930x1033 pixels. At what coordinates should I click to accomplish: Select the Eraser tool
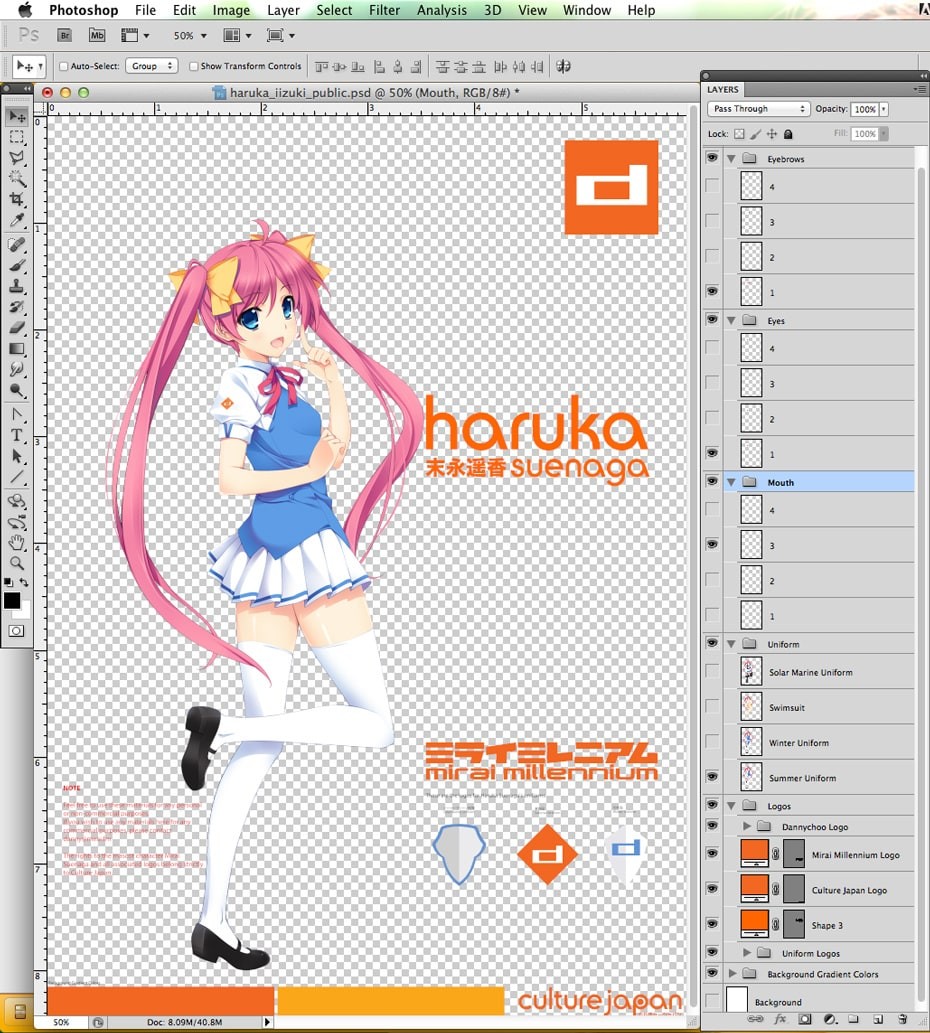tap(17, 327)
